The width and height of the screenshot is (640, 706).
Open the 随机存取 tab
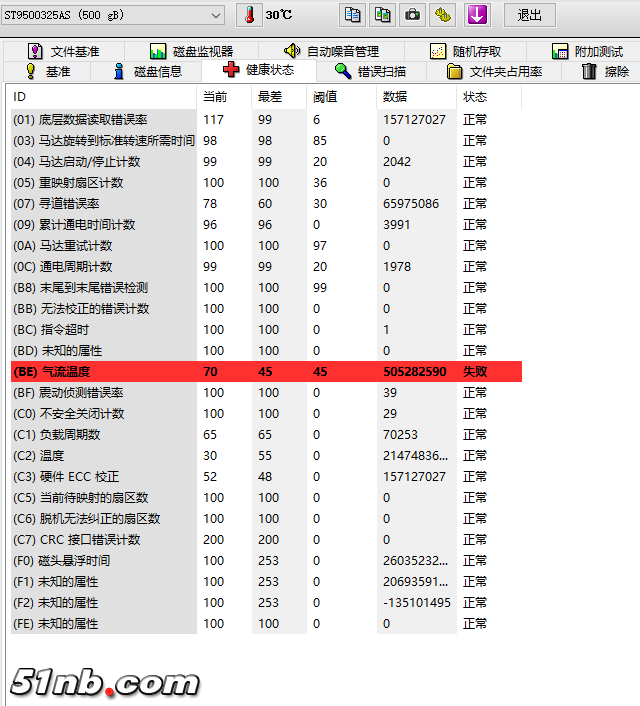coord(466,51)
